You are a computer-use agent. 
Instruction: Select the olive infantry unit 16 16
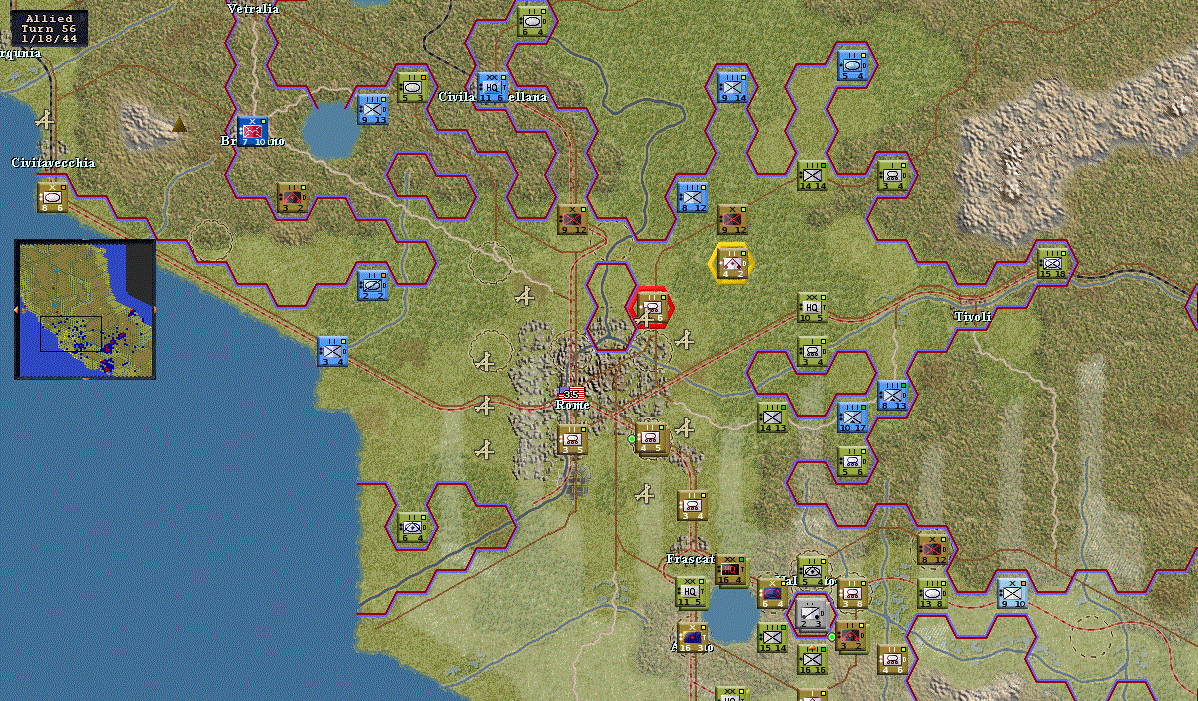(811, 658)
